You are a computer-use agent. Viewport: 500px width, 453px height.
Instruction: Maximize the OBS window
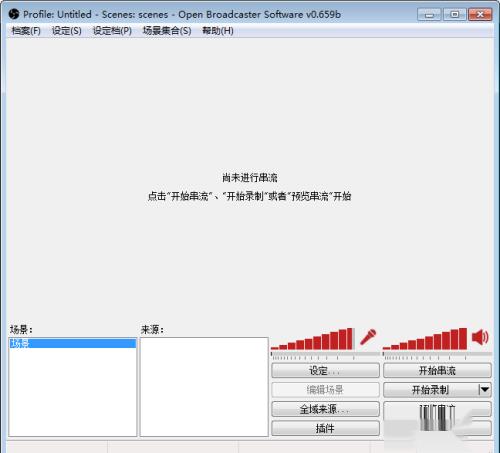pos(455,14)
